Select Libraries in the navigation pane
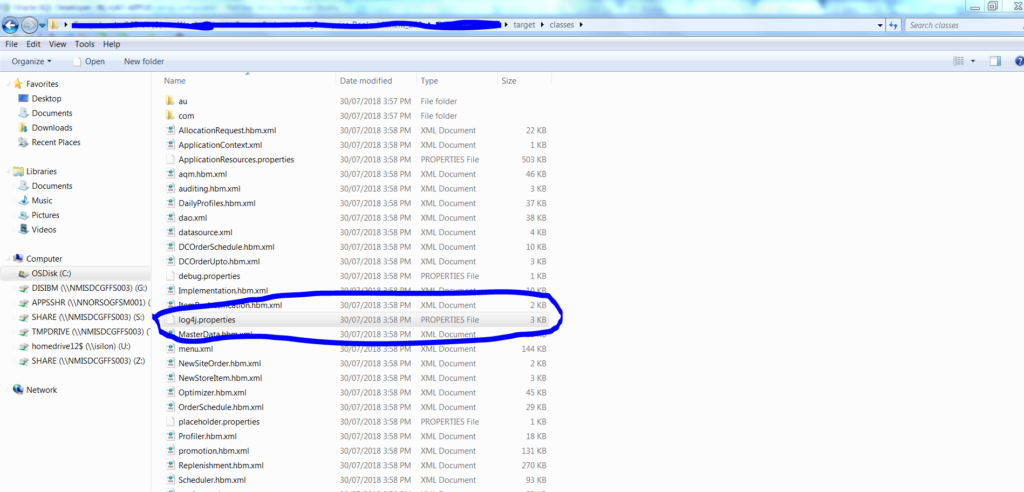Viewport: 1024px width, 492px height. pyautogui.click(x=41, y=172)
